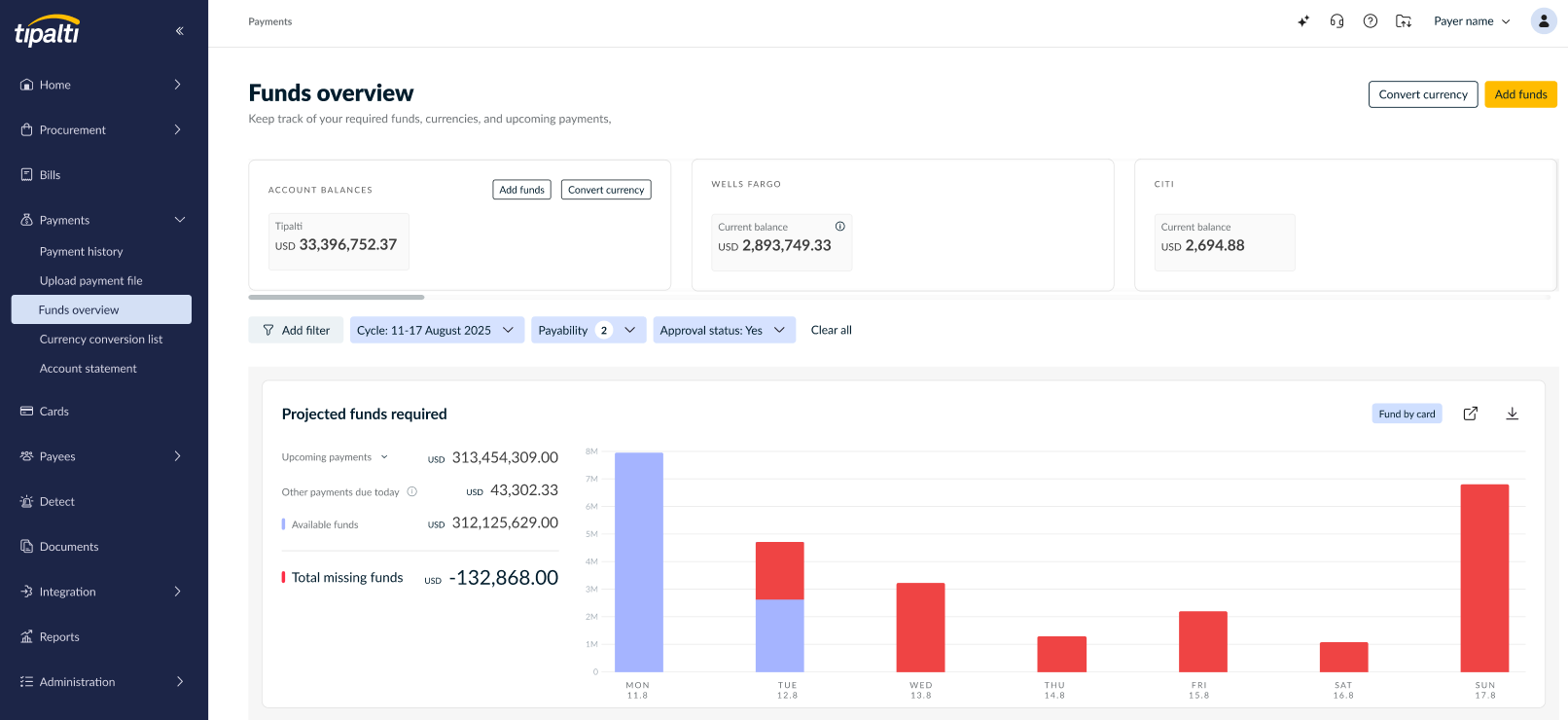Screen dimensions: 1568x720
Task: Open Payment history in sidebar
Action: point(82,251)
